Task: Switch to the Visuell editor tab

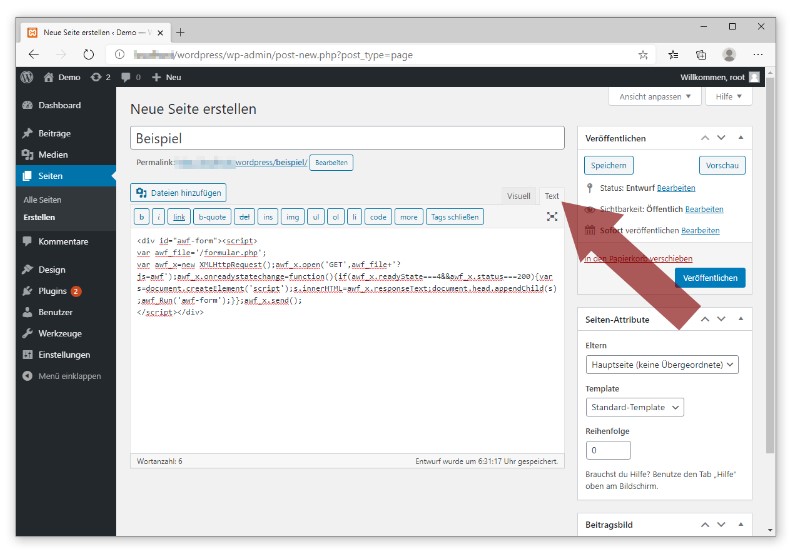Action: [518, 196]
